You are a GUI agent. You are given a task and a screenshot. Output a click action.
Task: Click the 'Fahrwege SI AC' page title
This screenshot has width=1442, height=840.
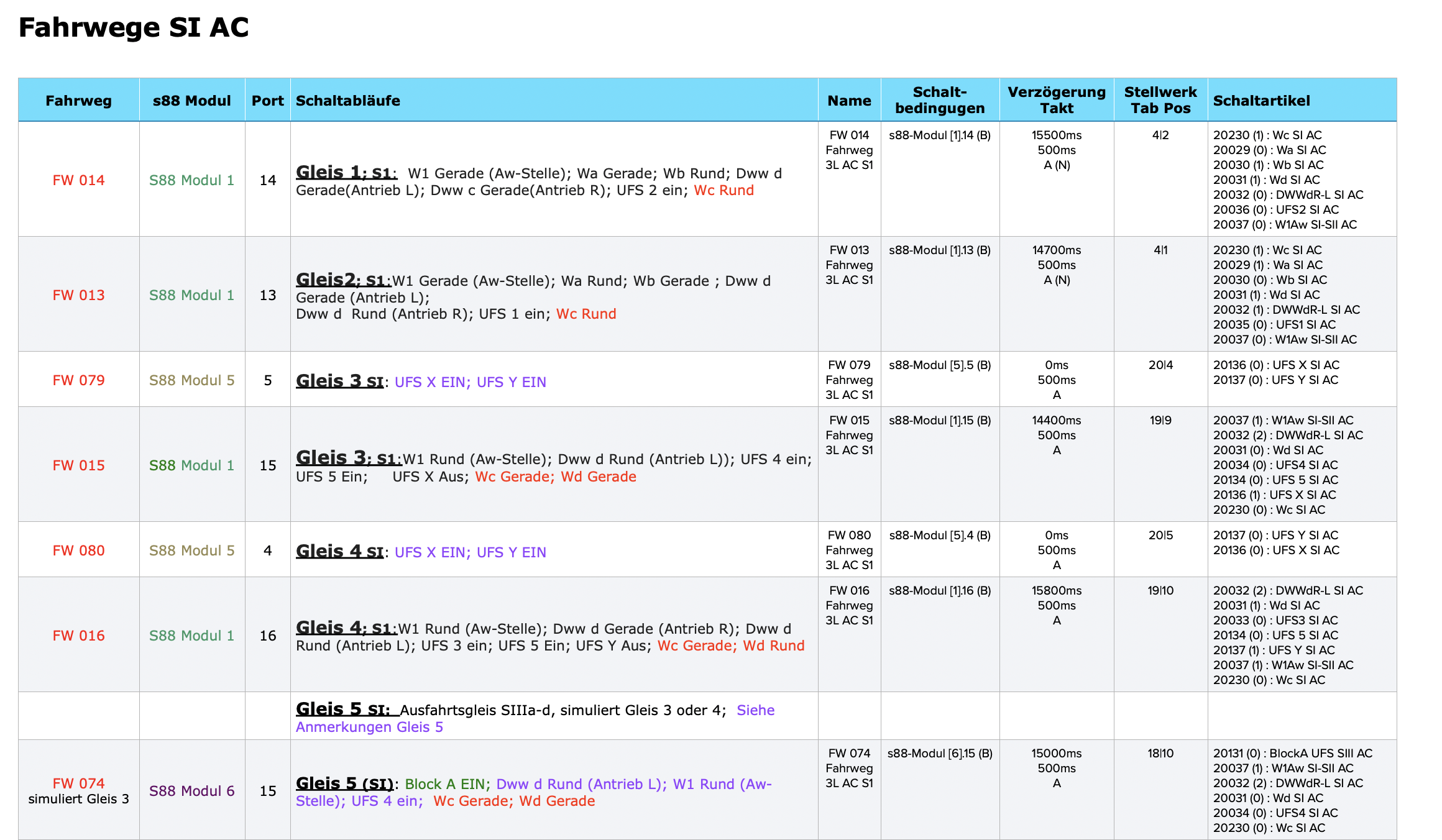tap(134, 27)
